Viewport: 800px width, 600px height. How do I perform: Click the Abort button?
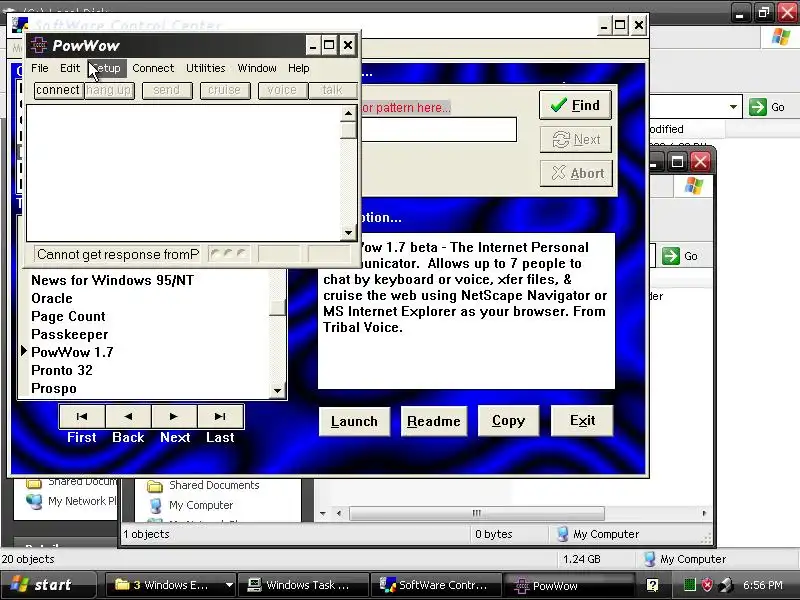click(576, 173)
